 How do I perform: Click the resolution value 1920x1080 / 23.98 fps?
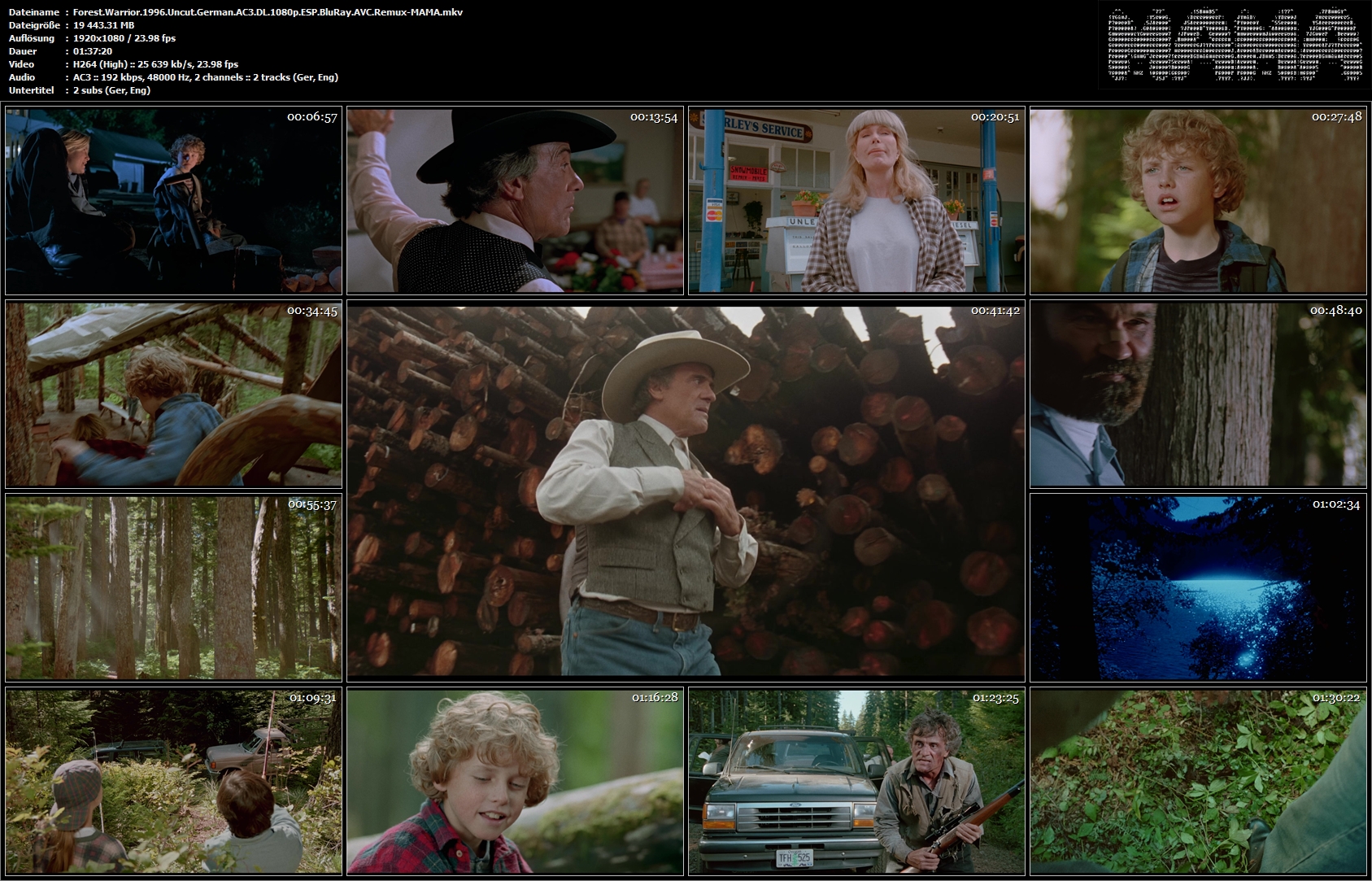(124, 38)
